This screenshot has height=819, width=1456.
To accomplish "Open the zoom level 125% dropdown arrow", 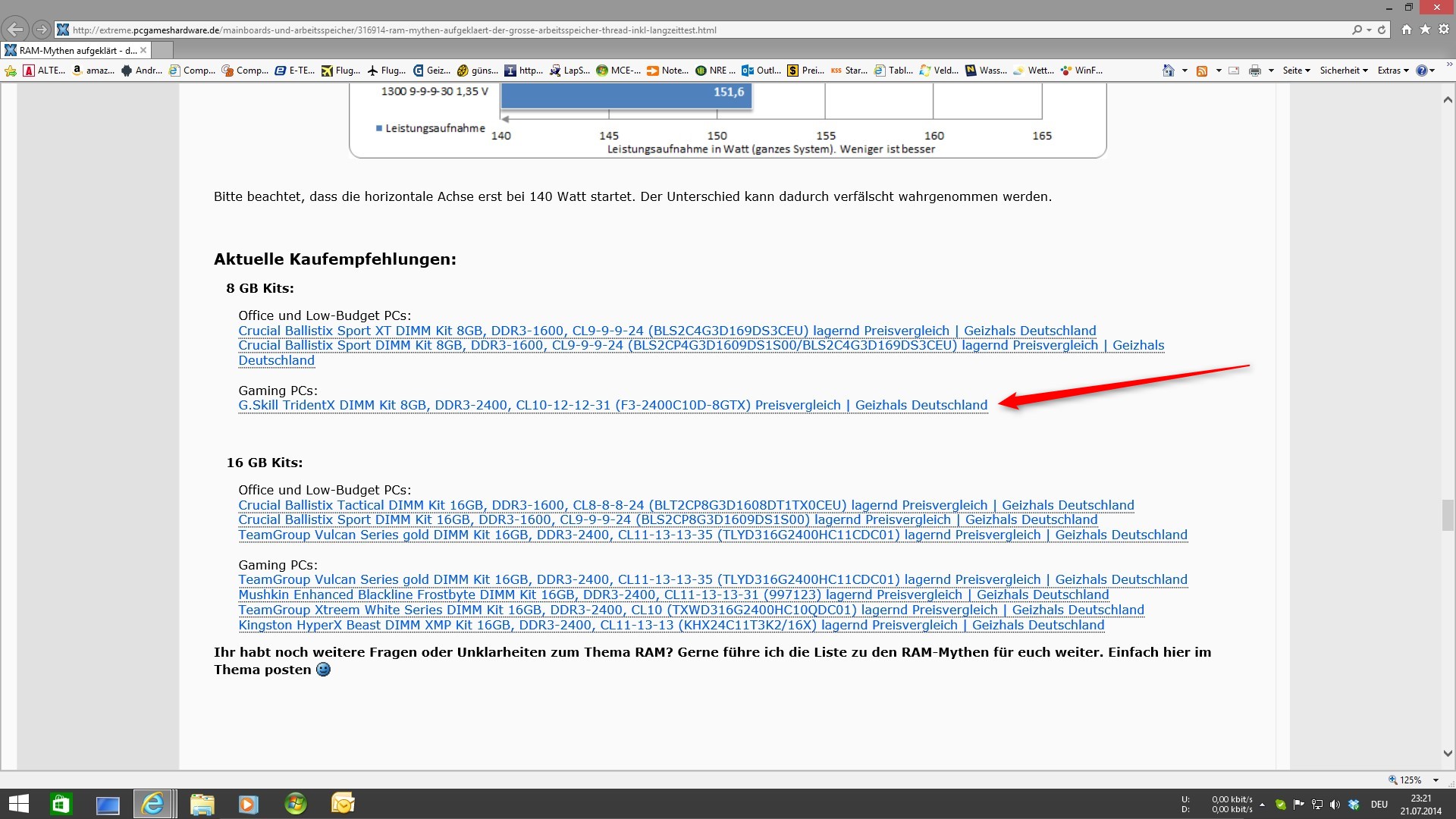I will (x=1436, y=780).
